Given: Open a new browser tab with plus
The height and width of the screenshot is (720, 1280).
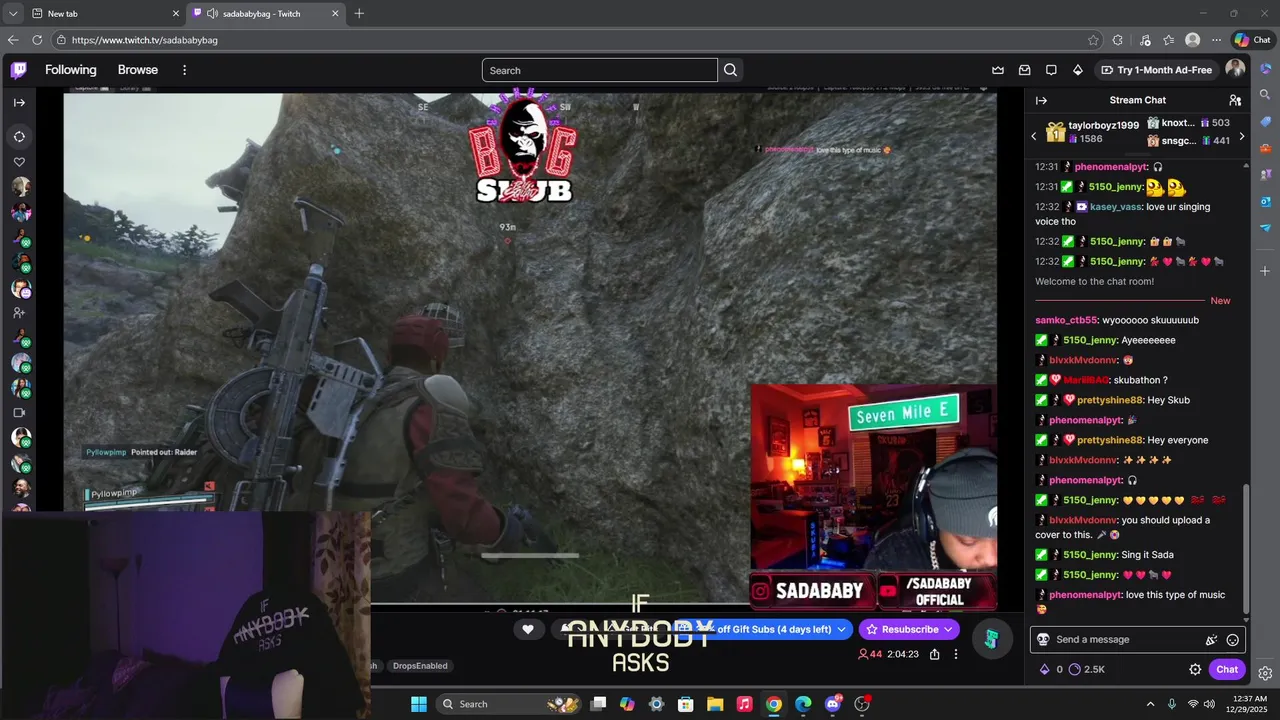Looking at the screenshot, I should (359, 13).
